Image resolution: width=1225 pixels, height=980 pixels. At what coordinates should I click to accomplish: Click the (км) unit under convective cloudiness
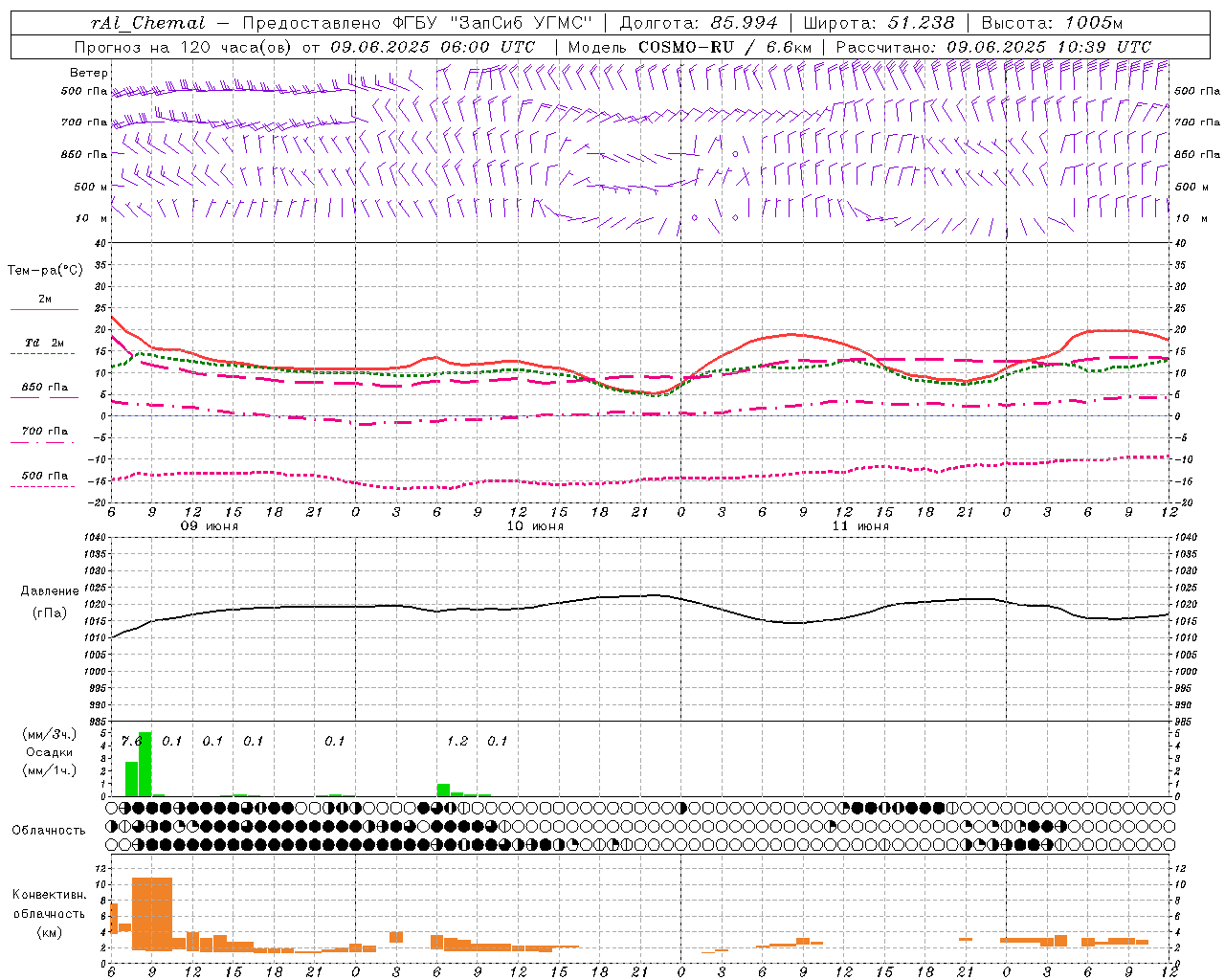tap(49, 932)
